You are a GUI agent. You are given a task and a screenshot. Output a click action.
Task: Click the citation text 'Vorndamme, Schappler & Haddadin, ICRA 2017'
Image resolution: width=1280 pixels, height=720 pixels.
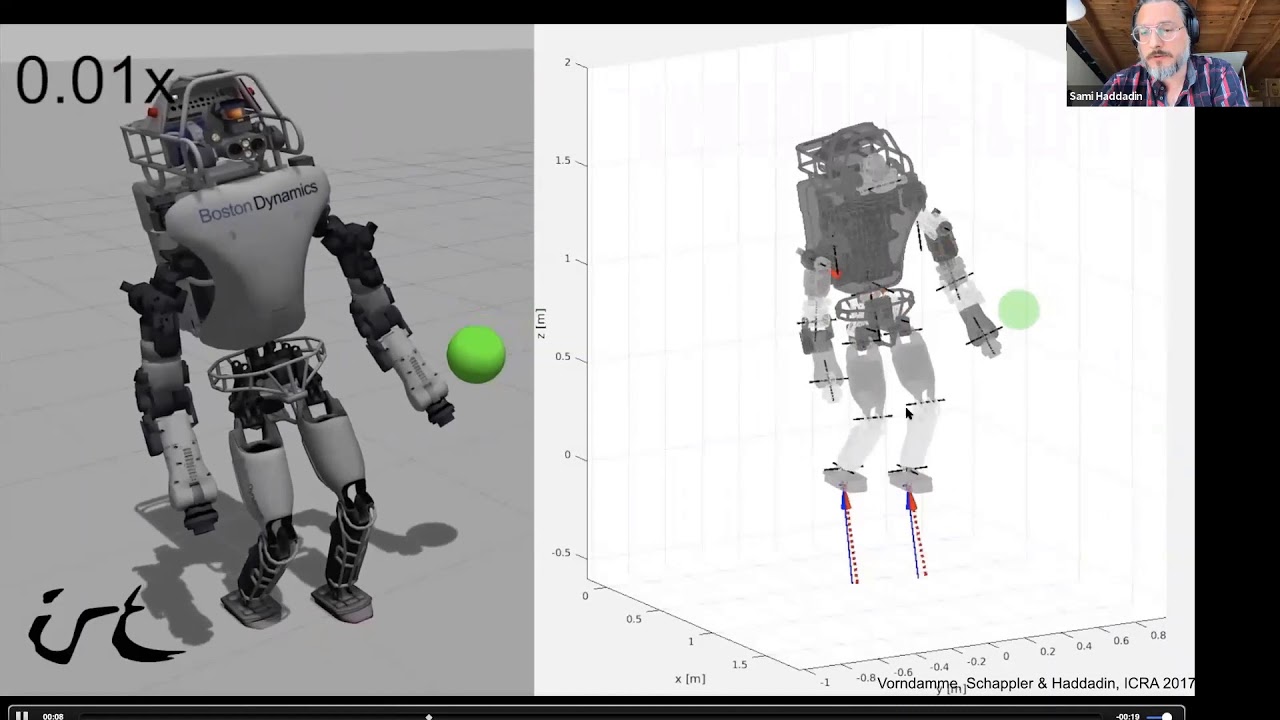click(1036, 684)
